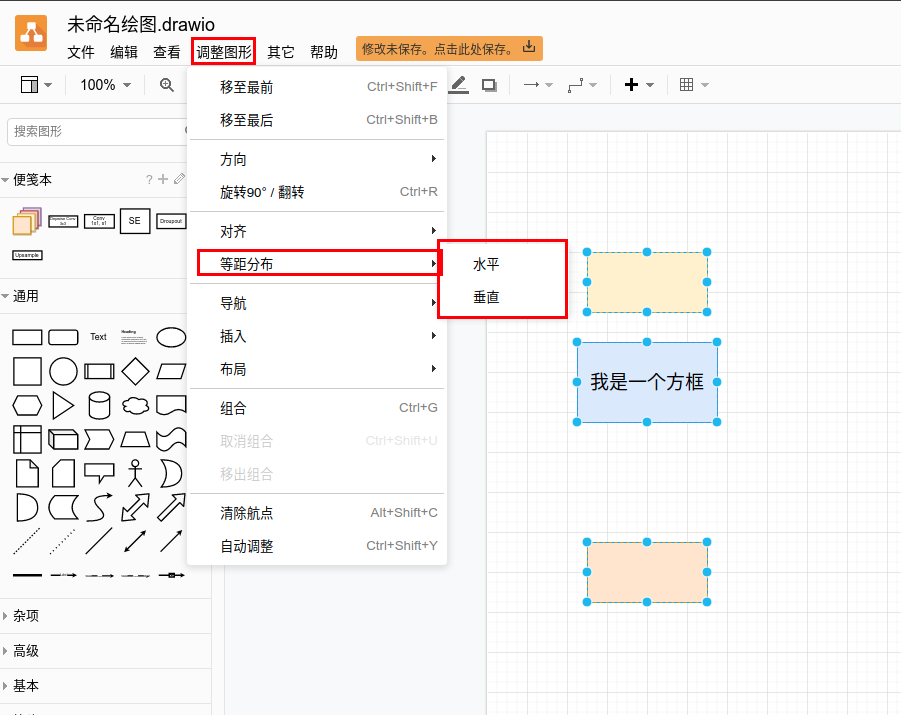The width and height of the screenshot is (901, 715).
Task: Open the plus insert dropdown
Action: coord(639,85)
